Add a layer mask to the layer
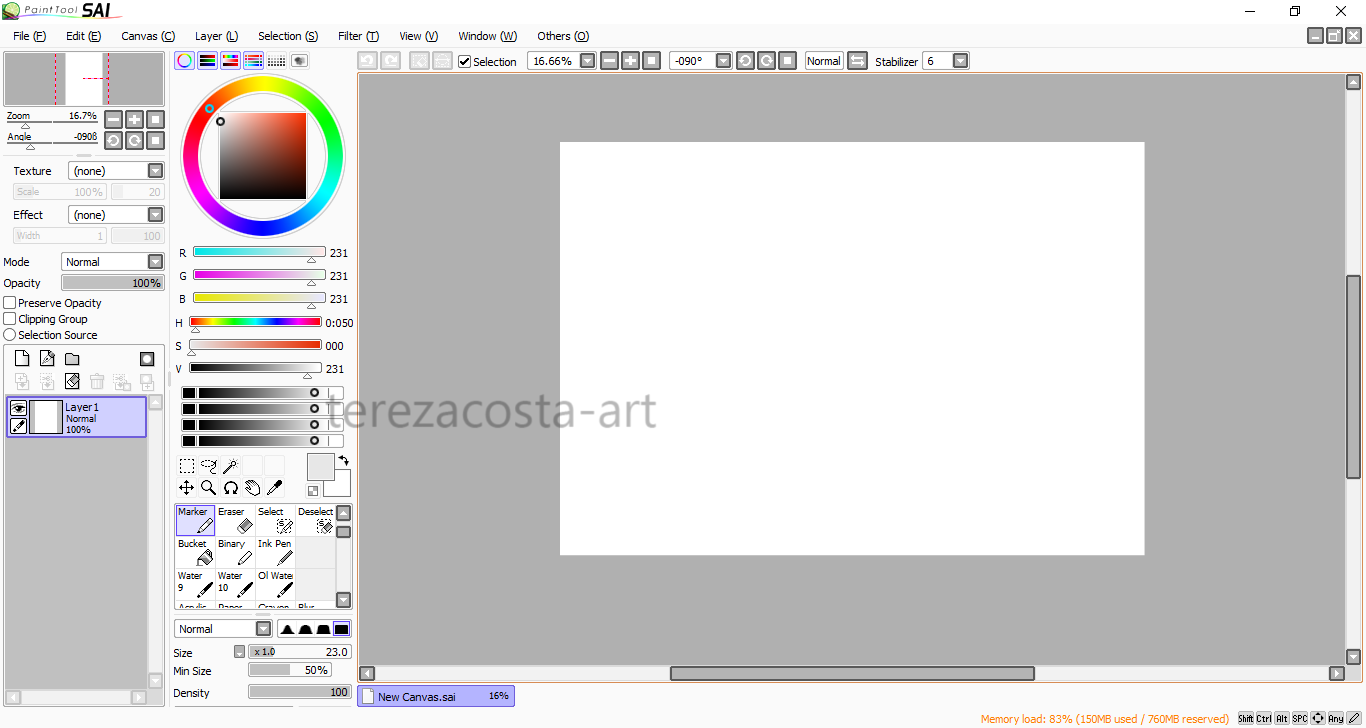 (147, 359)
